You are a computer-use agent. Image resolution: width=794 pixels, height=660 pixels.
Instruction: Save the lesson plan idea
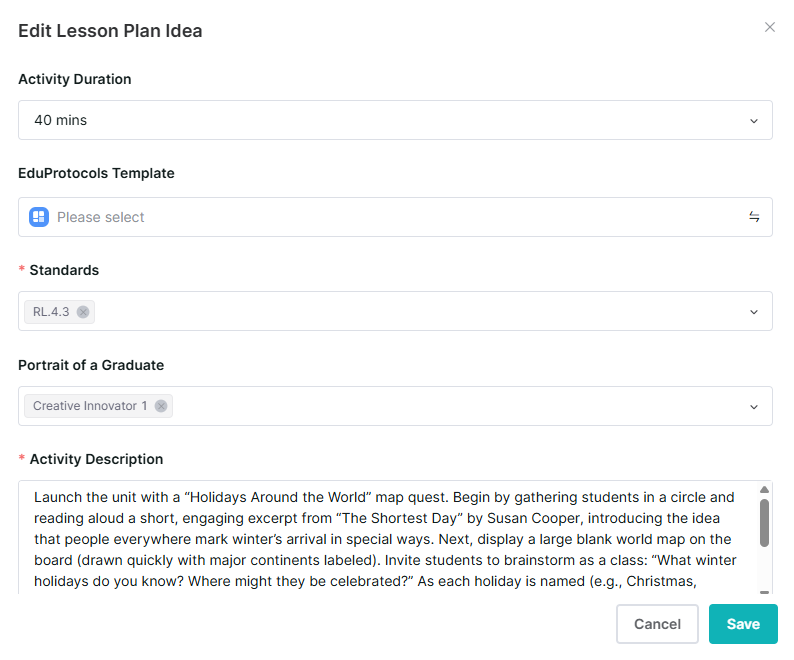(743, 624)
